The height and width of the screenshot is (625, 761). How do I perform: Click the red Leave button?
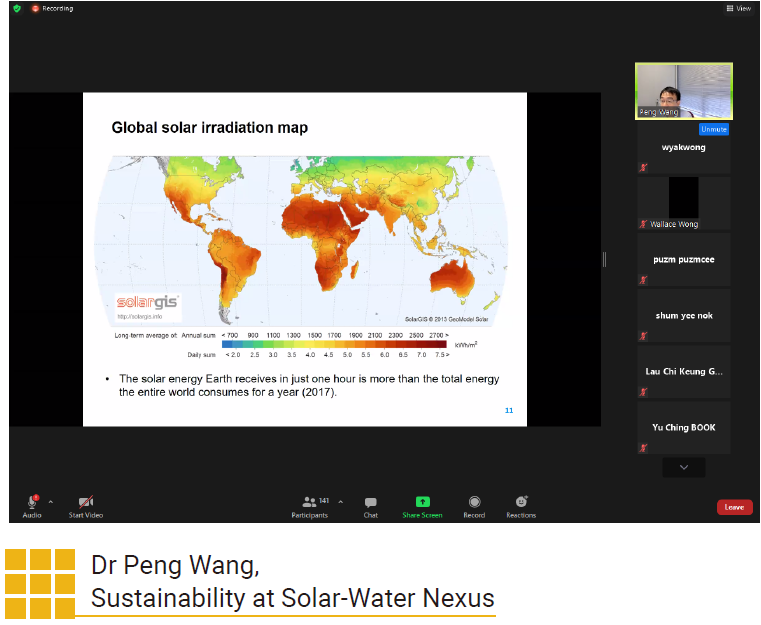734,507
